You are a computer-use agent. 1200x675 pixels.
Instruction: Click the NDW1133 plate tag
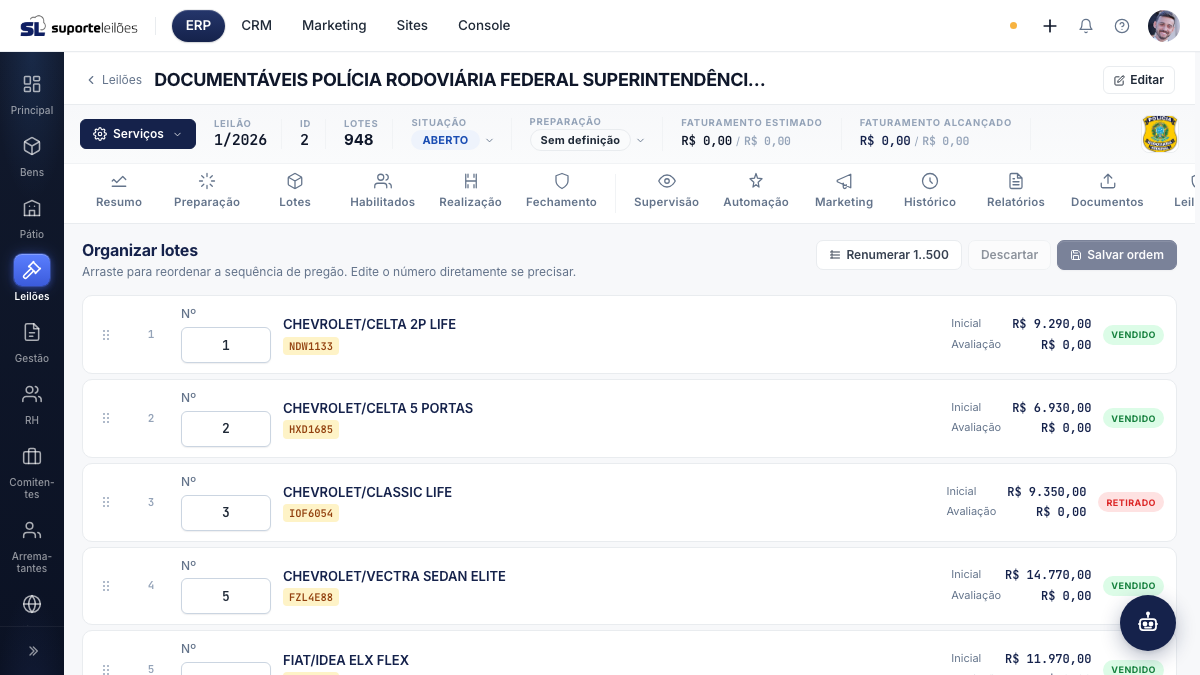pyautogui.click(x=311, y=346)
